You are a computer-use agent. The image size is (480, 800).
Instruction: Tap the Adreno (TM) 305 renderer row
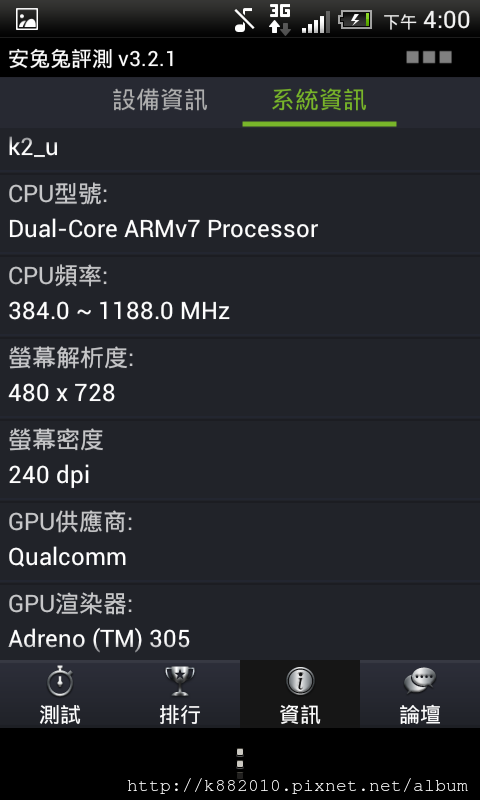coord(240,622)
